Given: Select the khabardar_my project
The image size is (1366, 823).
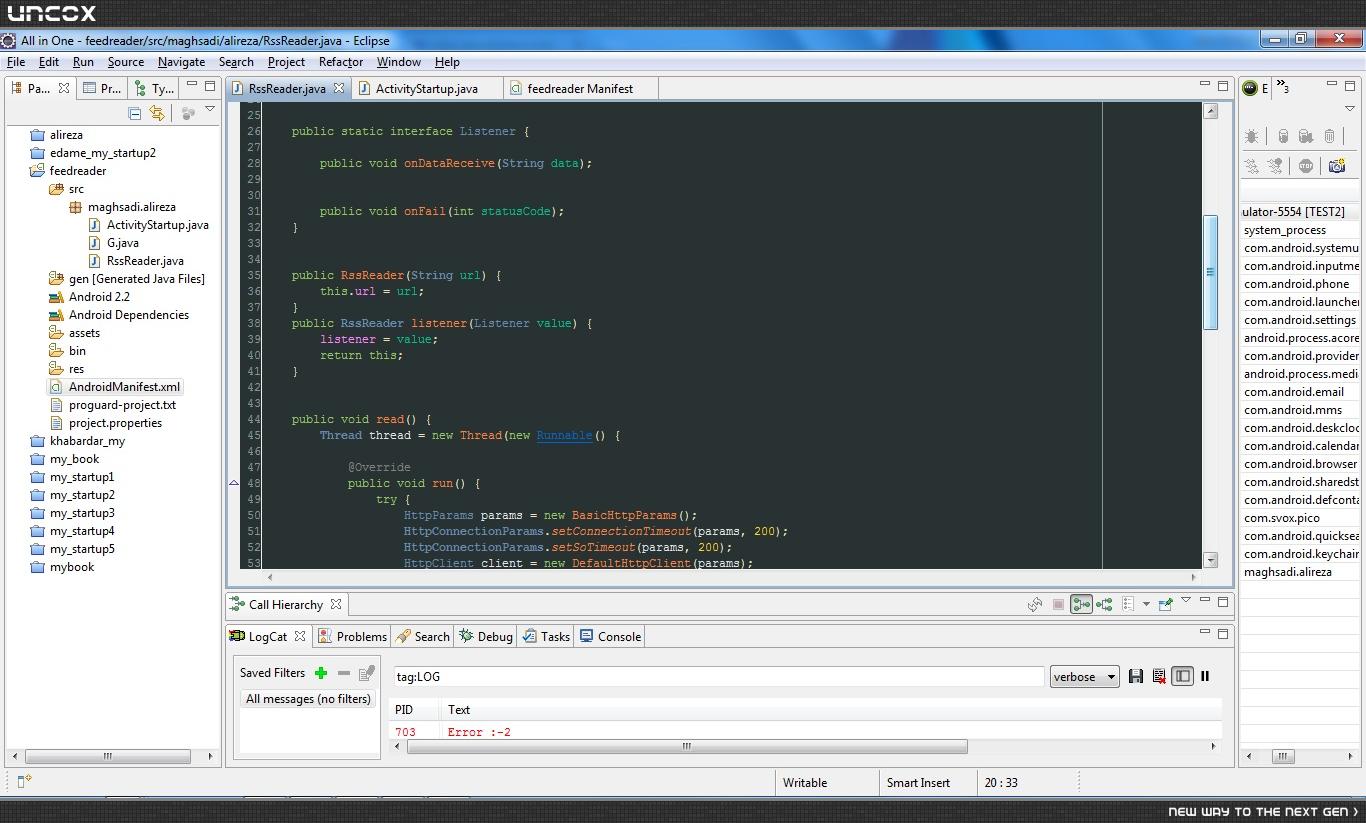Looking at the screenshot, I should tap(87, 441).
